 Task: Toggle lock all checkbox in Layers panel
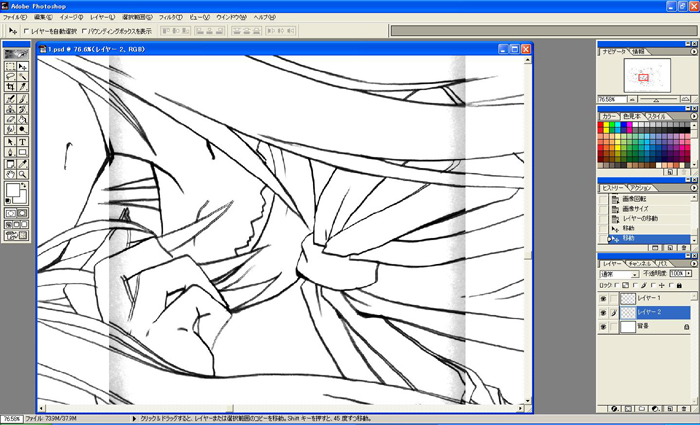[671, 285]
